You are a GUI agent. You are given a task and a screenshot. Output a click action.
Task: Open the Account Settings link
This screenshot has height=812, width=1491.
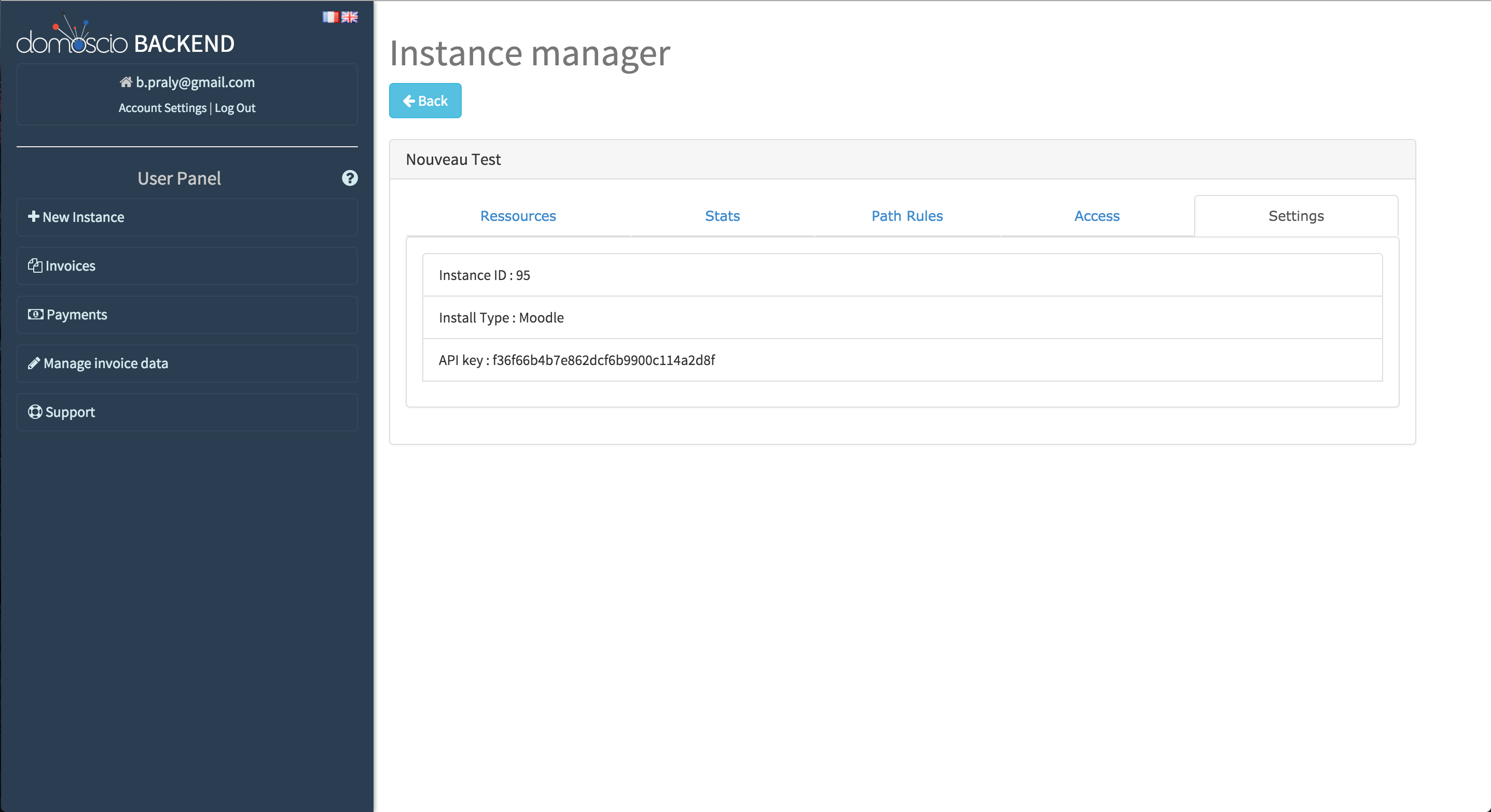(162, 108)
